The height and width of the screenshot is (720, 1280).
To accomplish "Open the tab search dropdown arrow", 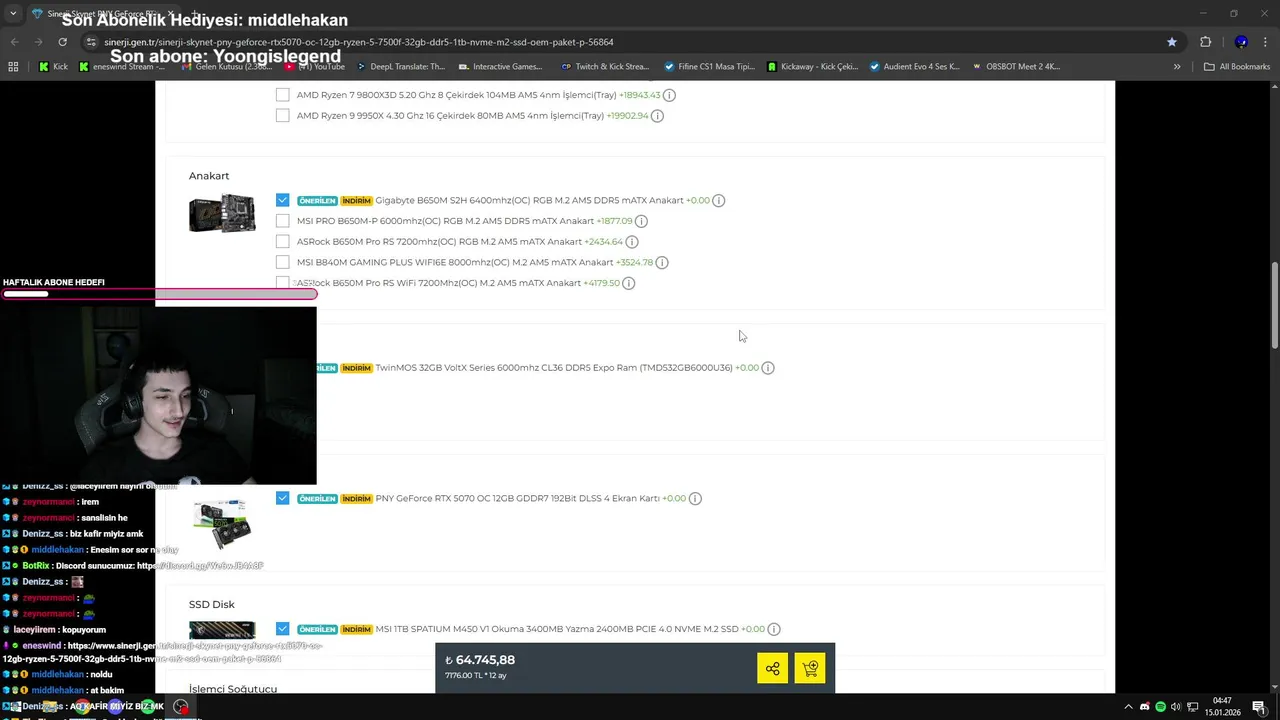I will point(13,13).
